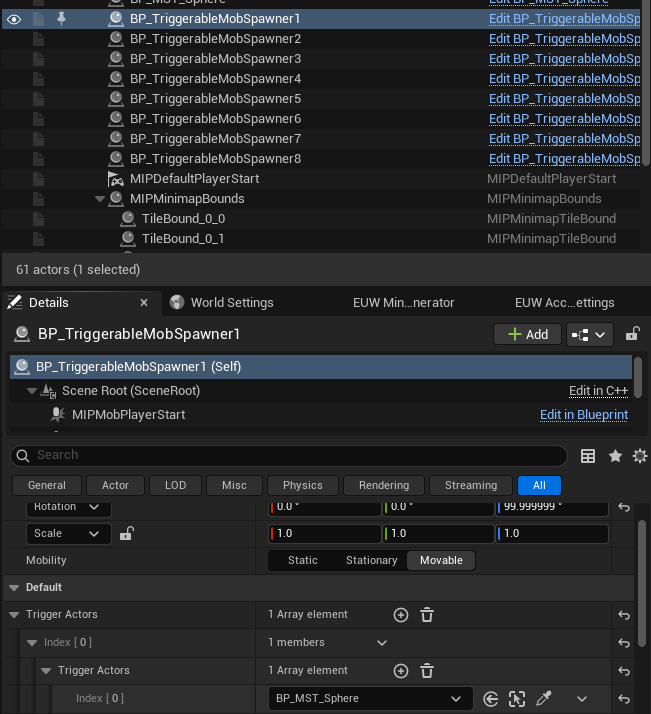
Task: Click the actor icon of BP_TriggerableMobSpawner2
Action: point(116,39)
